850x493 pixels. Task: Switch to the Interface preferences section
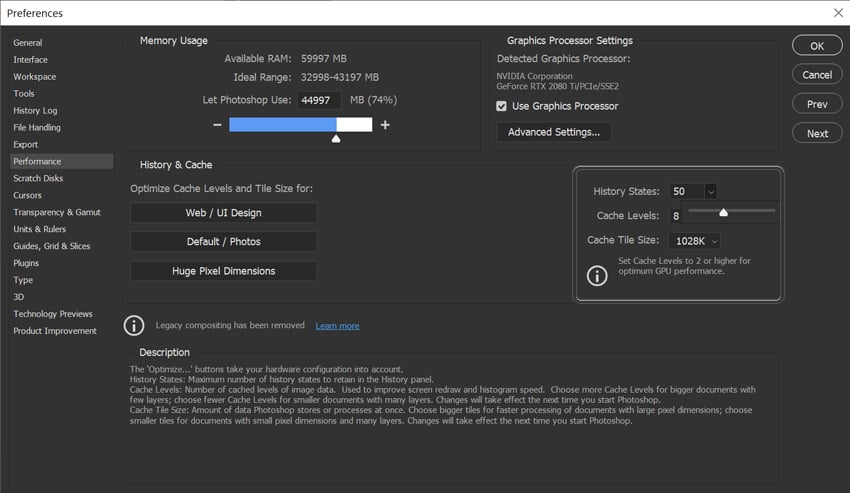[30, 60]
